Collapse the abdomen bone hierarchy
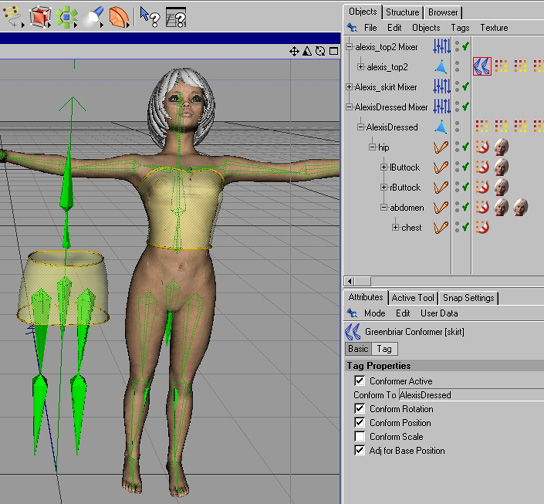Viewport: 544px width, 504px height. [383, 207]
